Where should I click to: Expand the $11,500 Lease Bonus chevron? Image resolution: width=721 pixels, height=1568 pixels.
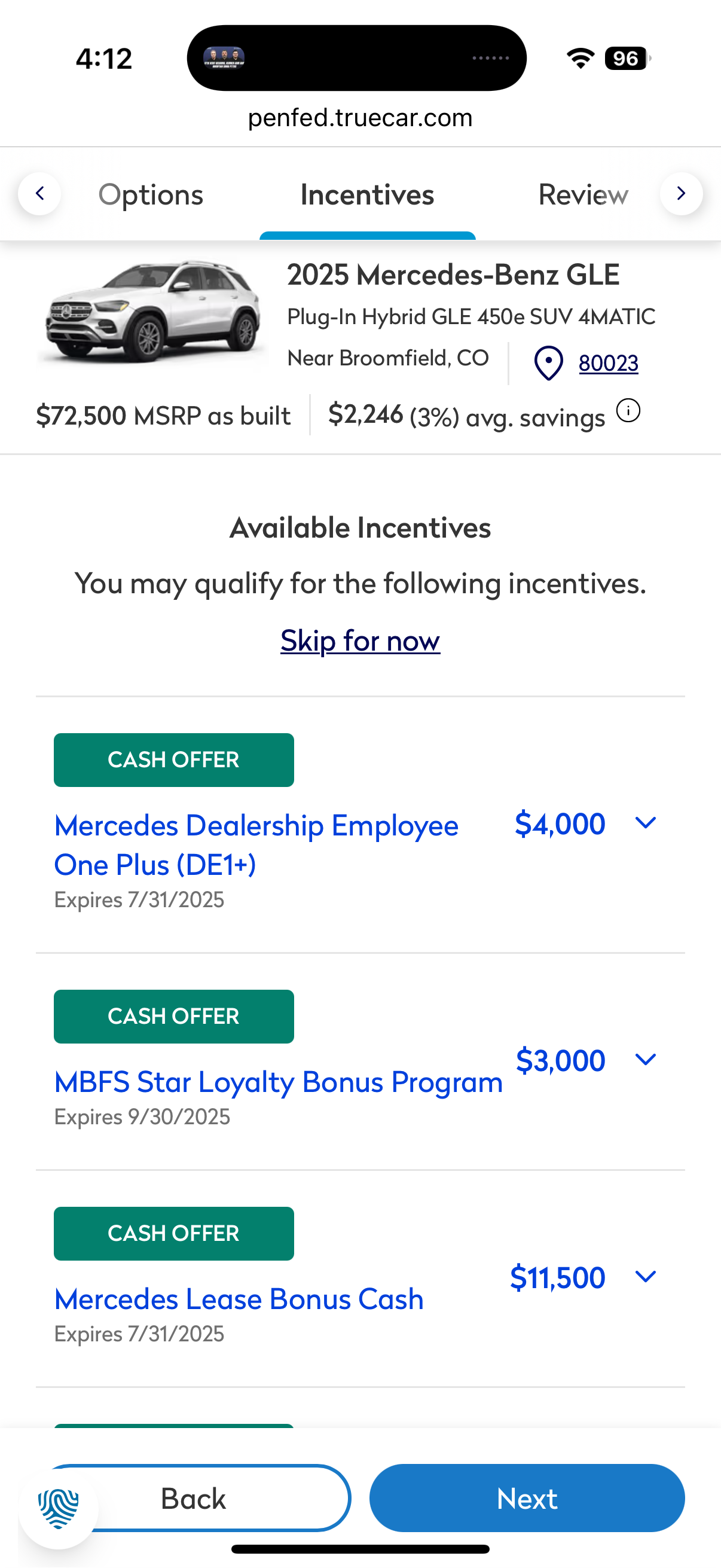645,1276
